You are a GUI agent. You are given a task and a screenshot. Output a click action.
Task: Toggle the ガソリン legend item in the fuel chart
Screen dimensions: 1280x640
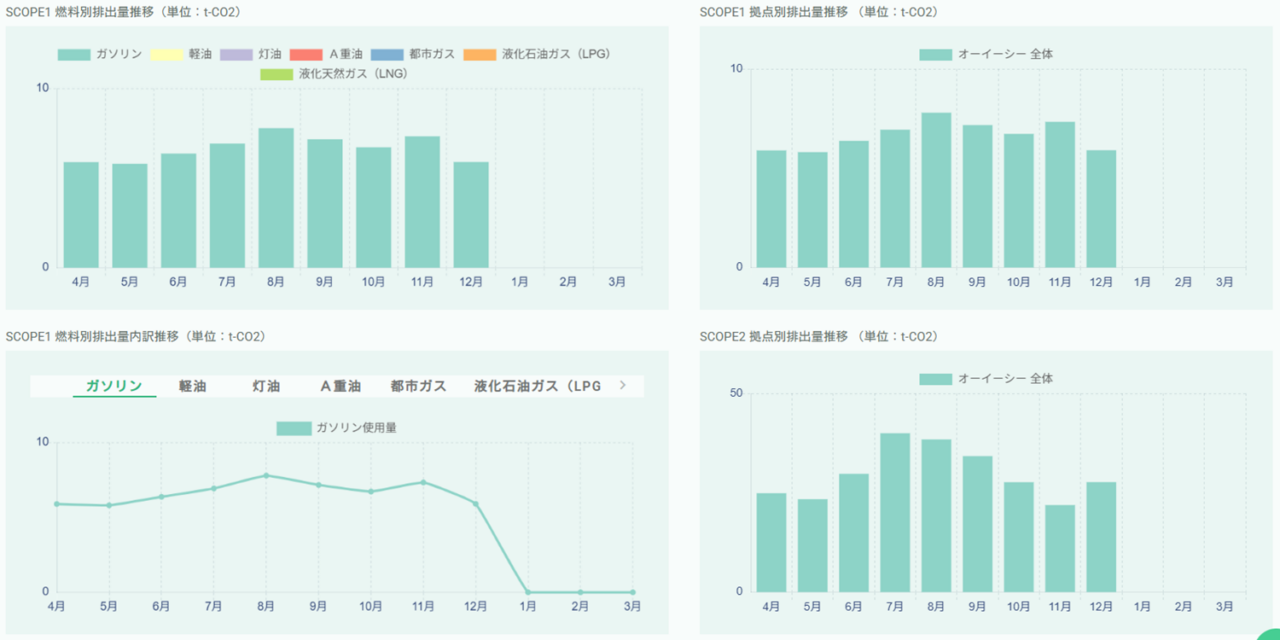tap(100, 54)
